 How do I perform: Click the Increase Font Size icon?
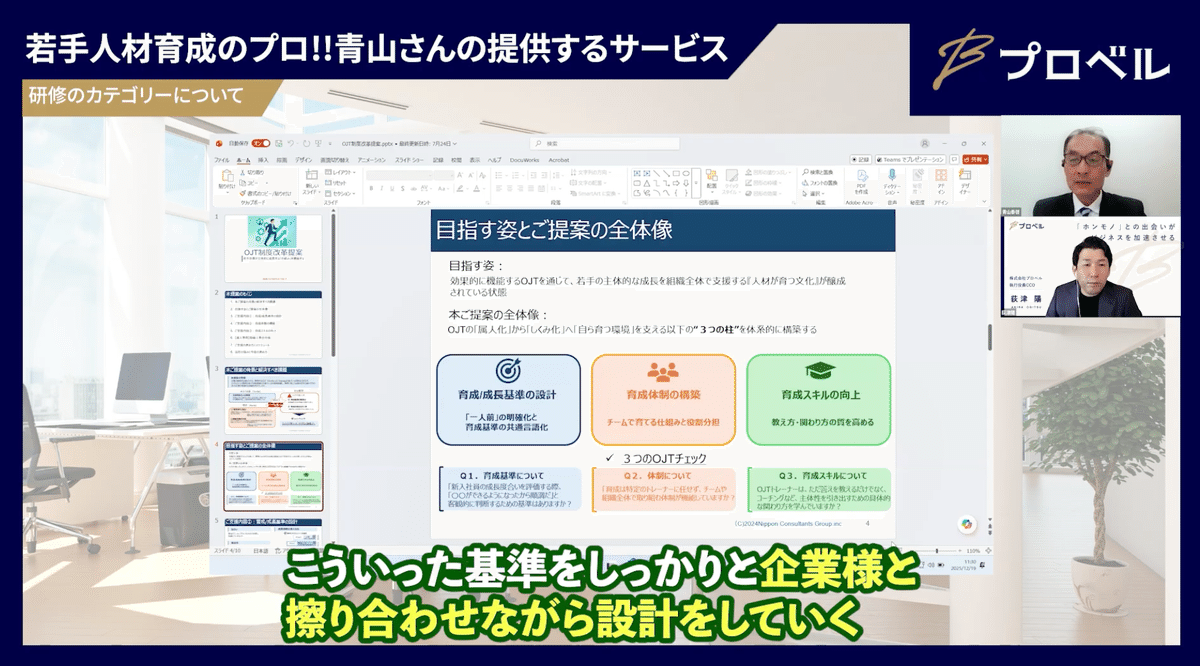click(460, 175)
